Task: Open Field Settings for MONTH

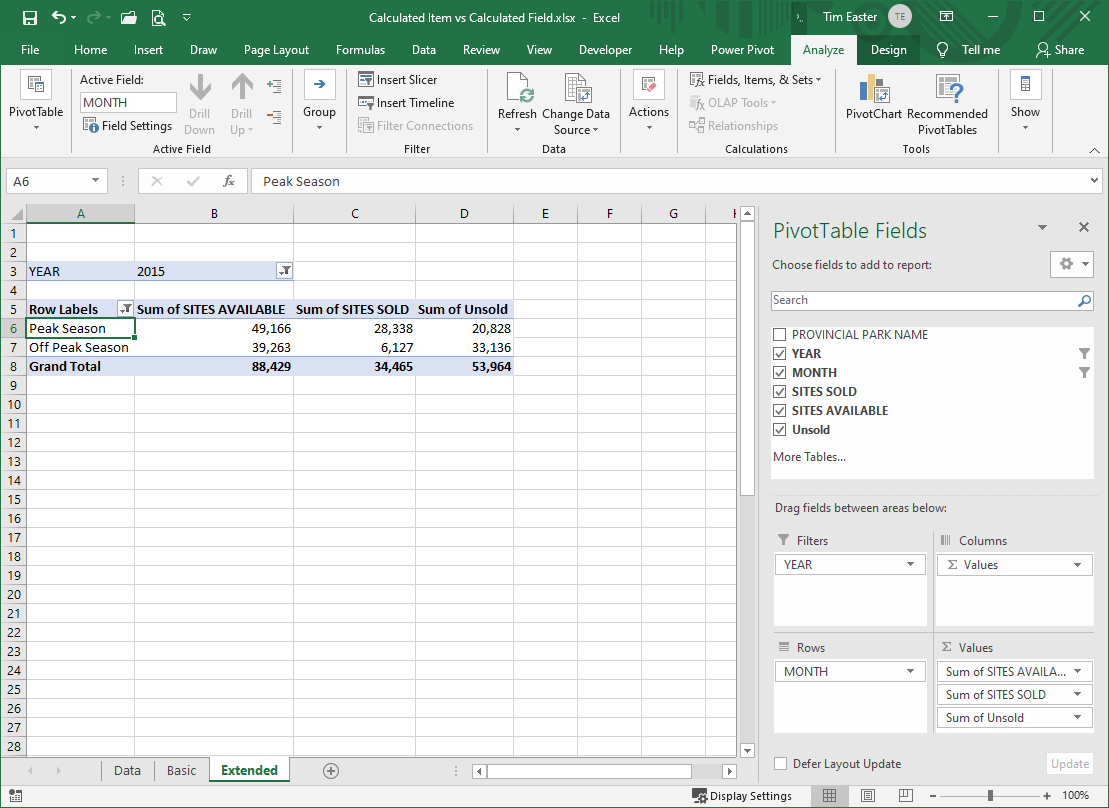Action: (x=128, y=125)
